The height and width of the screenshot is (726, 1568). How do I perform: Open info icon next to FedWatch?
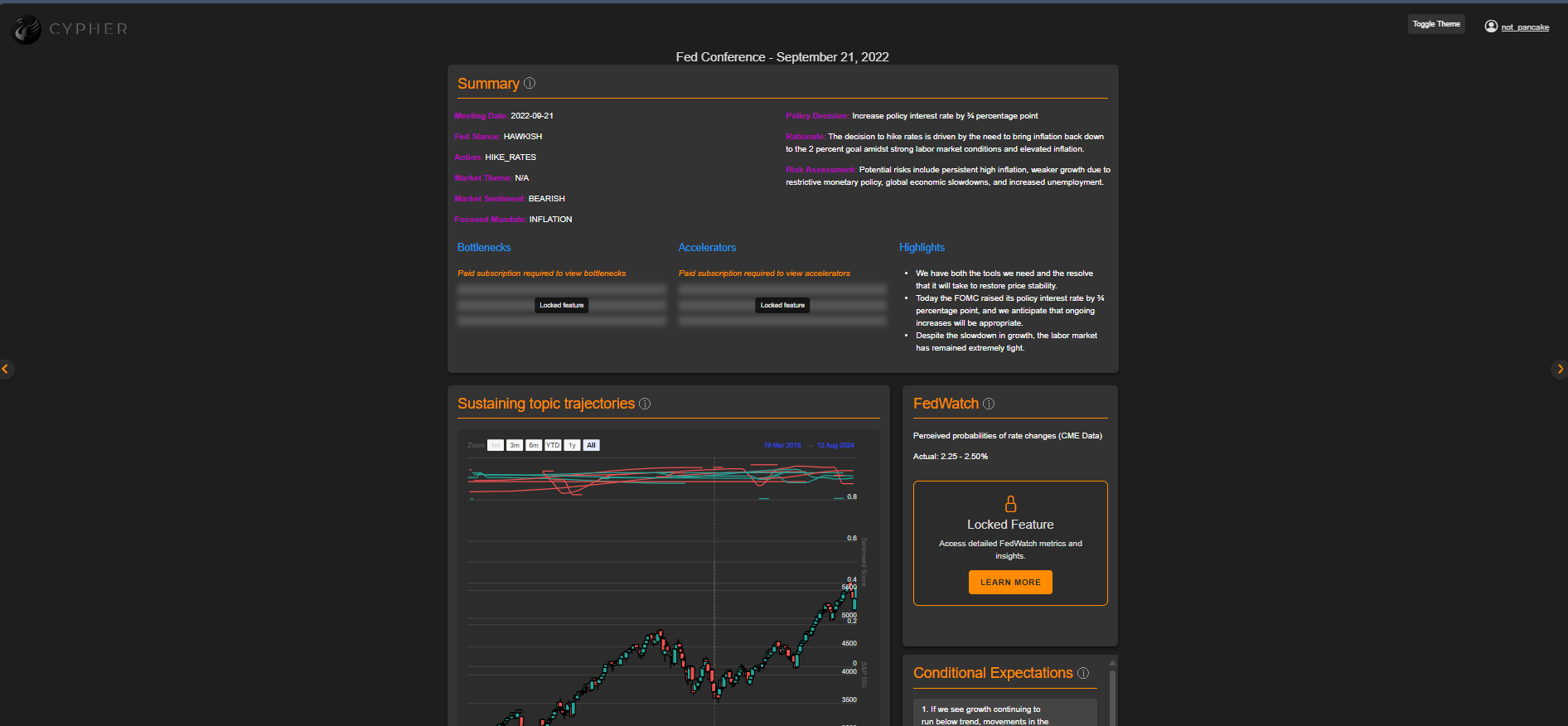[x=989, y=404]
